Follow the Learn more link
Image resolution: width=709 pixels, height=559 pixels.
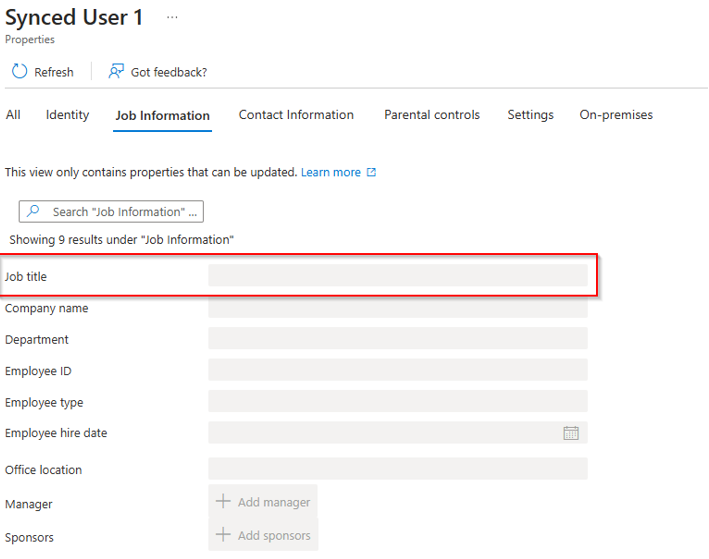pyautogui.click(x=331, y=172)
